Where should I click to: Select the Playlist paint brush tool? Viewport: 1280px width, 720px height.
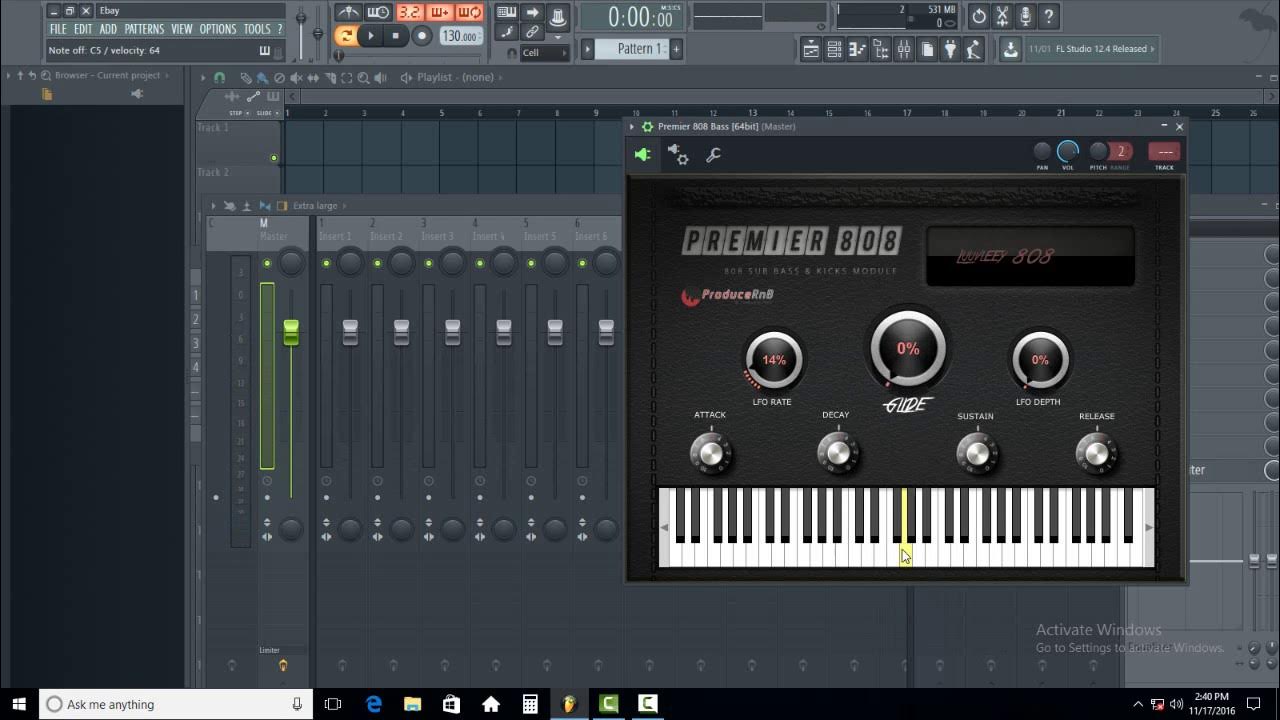262,77
